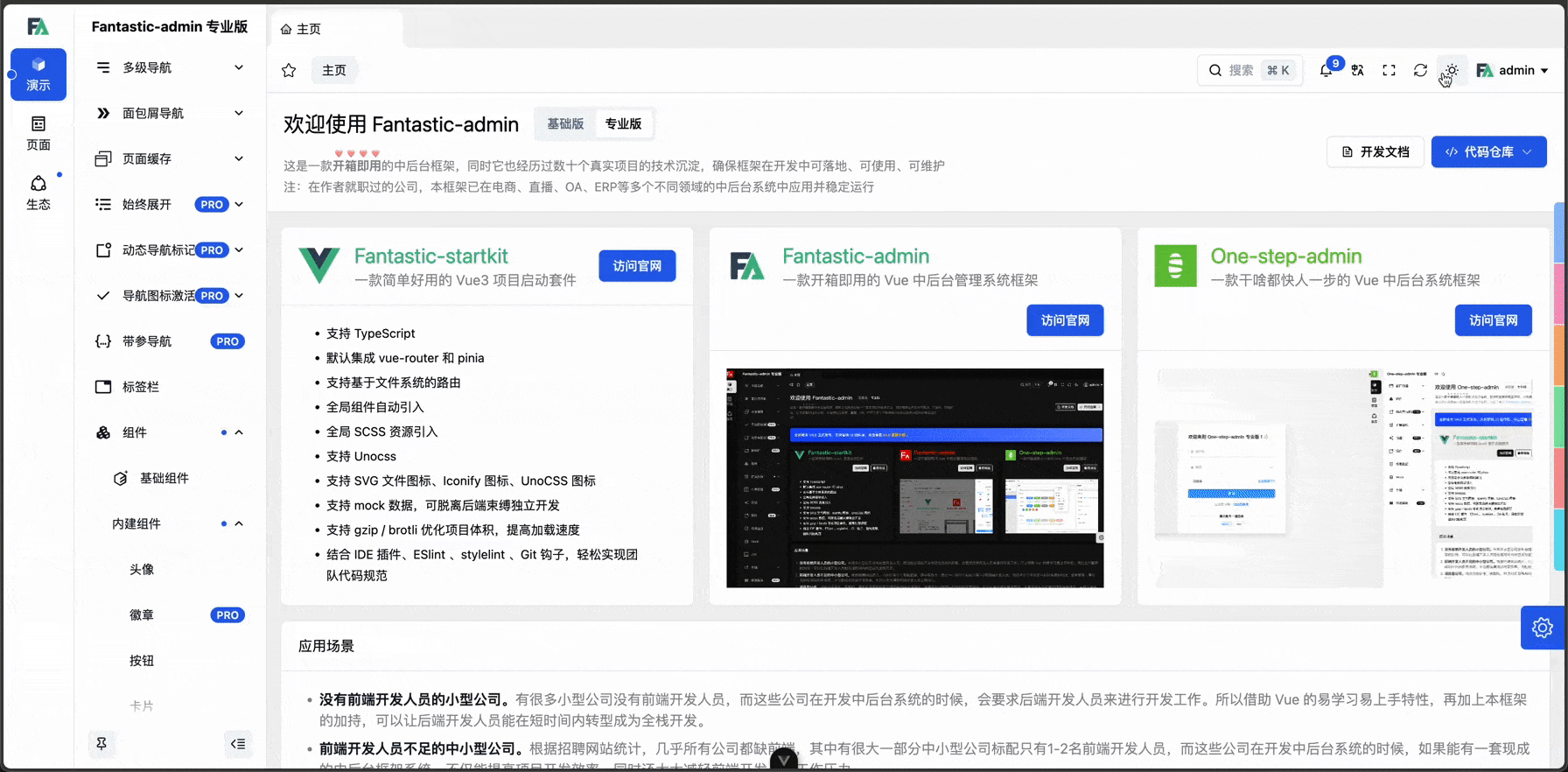Click the pin icon at sidebar bottom
Image resolution: width=1568 pixels, height=772 pixels.
point(101,744)
